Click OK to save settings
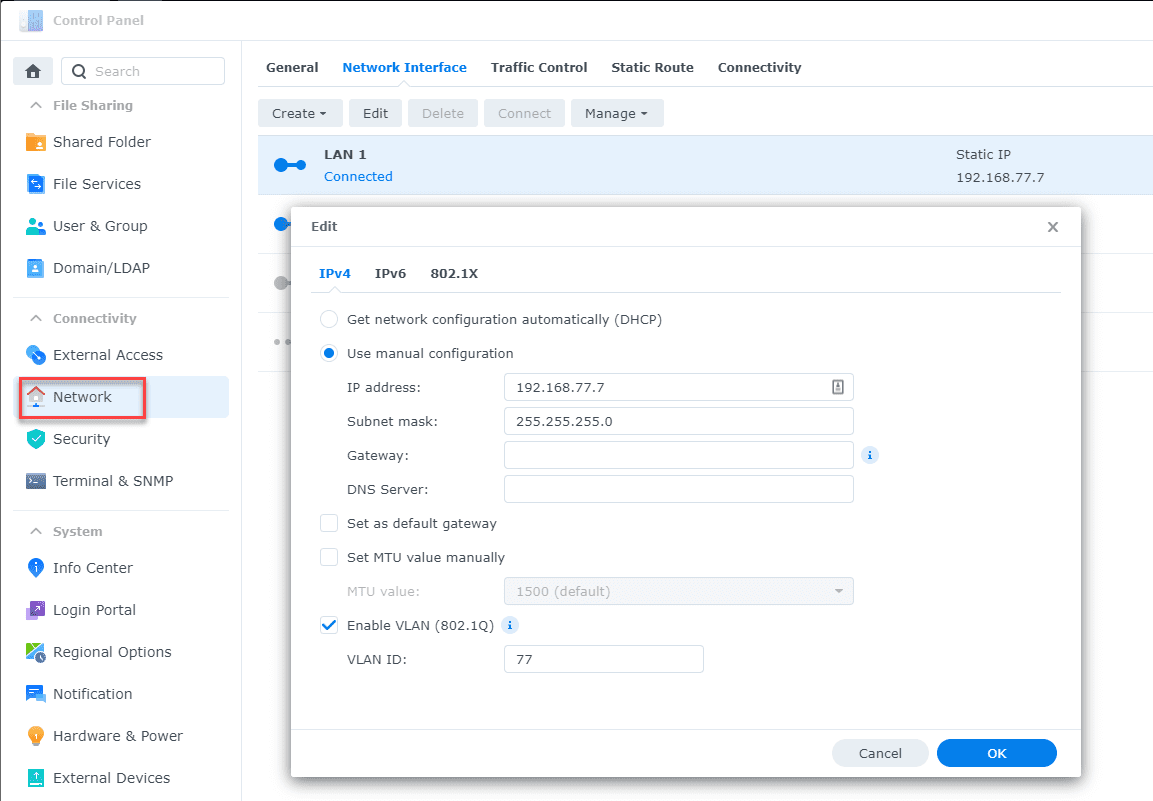 [x=996, y=753]
